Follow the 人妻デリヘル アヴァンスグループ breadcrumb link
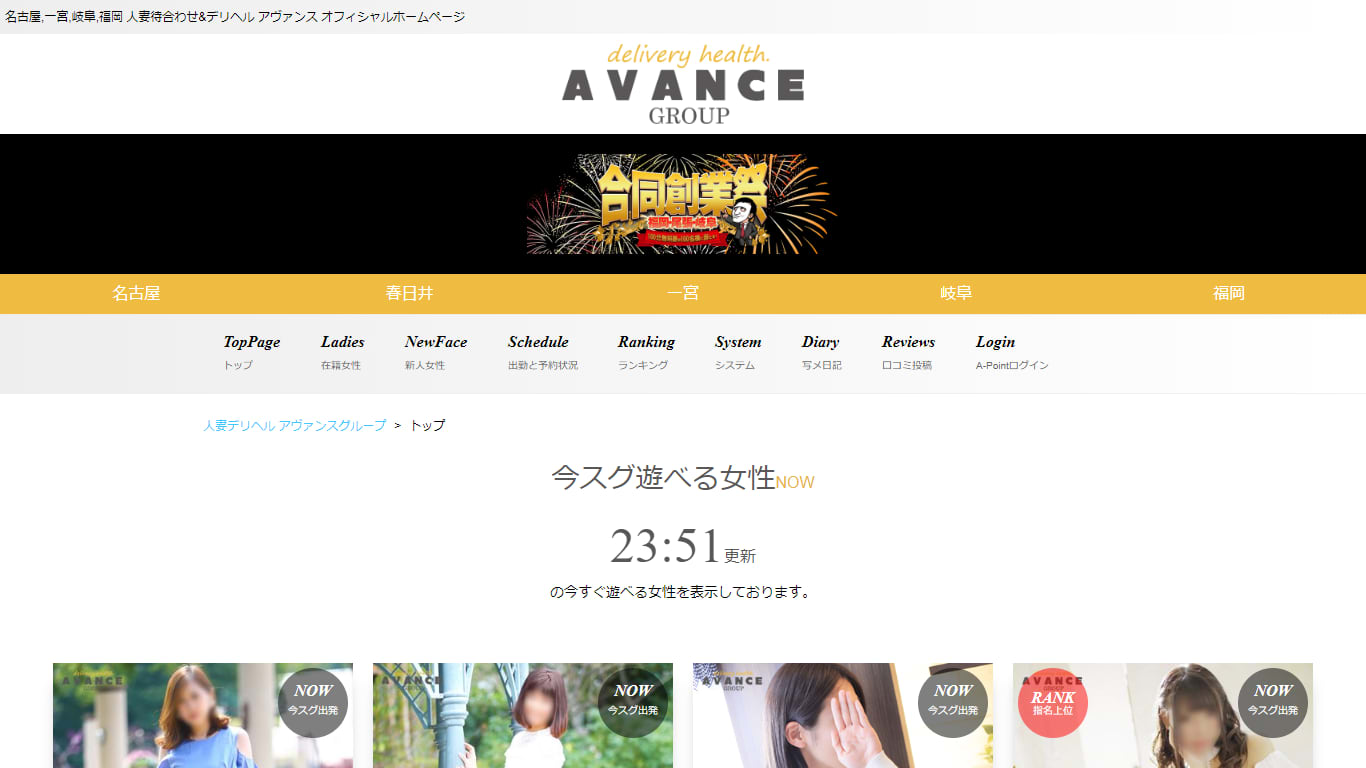This screenshot has height=768, width=1366. 295,425
